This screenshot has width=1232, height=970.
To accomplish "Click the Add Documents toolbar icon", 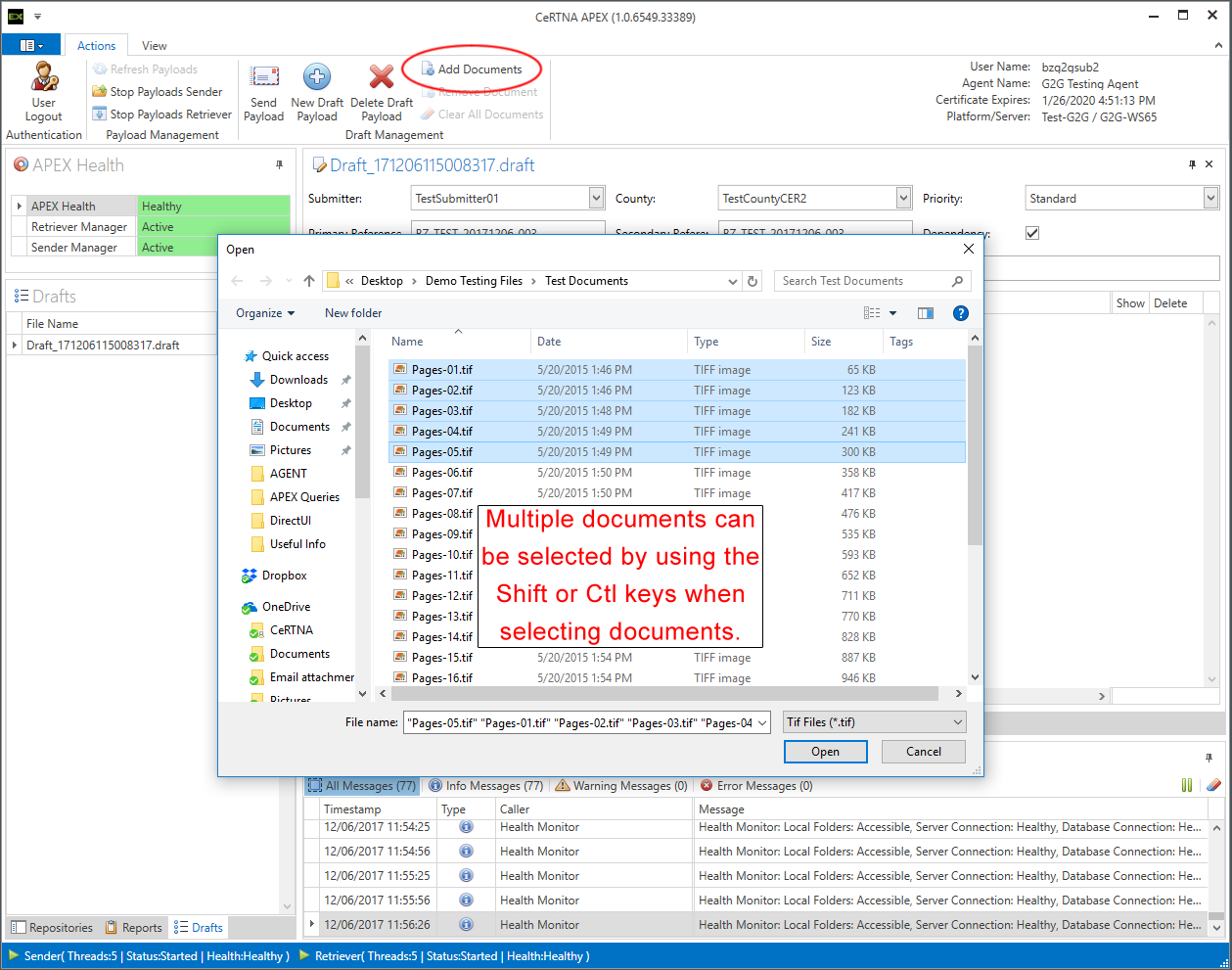I will [429, 69].
